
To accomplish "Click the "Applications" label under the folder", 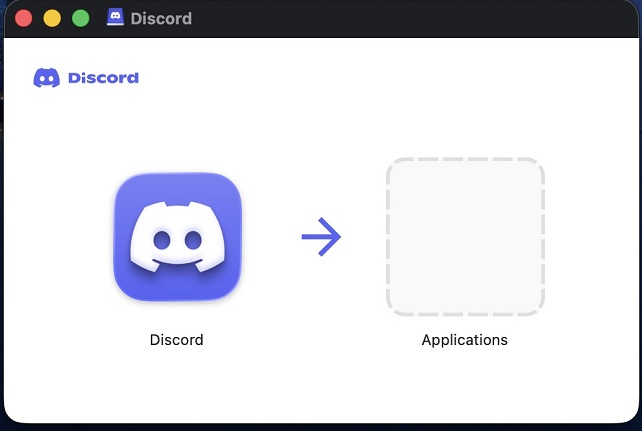I will point(465,340).
